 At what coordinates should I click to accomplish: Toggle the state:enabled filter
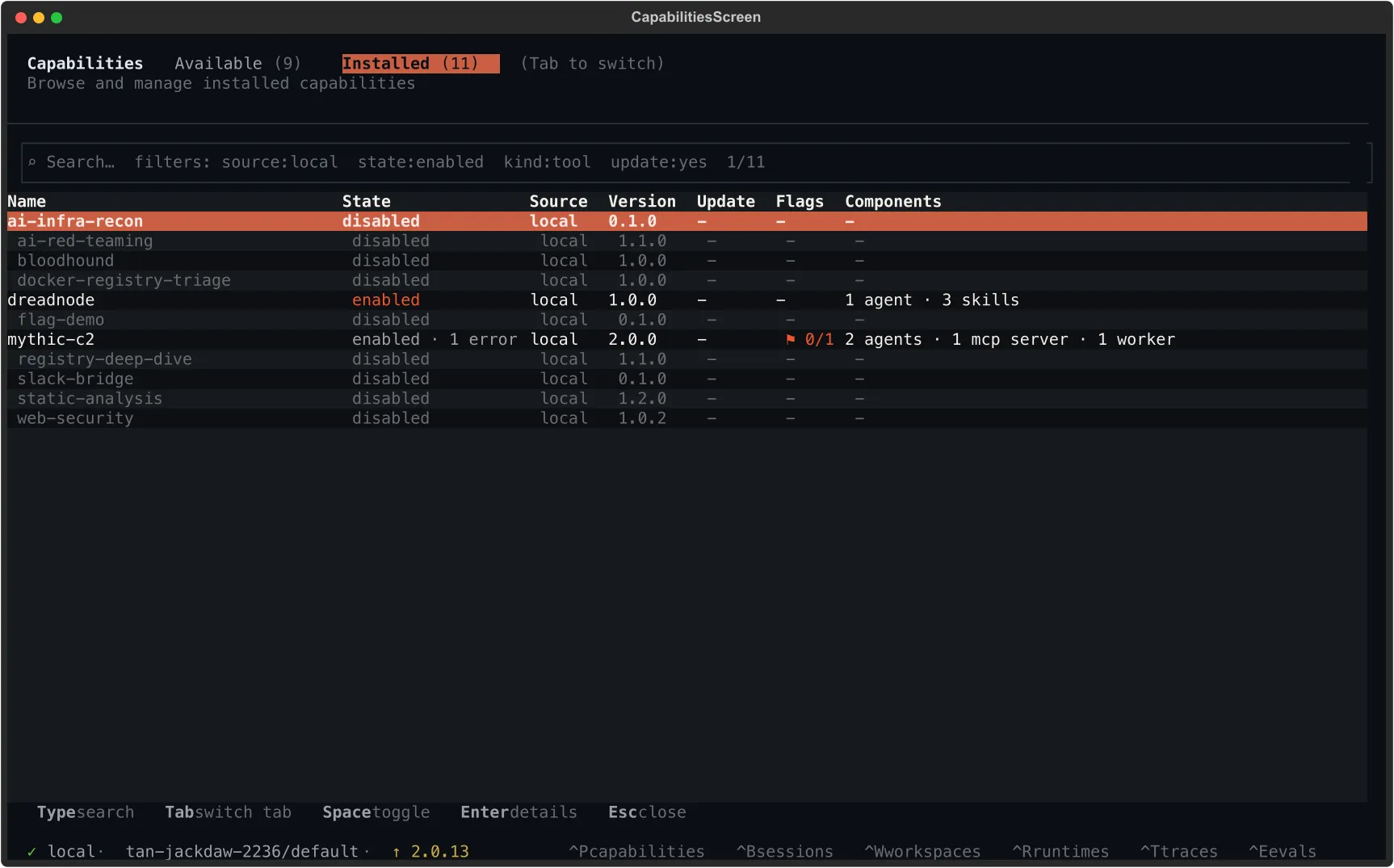pos(421,162)
